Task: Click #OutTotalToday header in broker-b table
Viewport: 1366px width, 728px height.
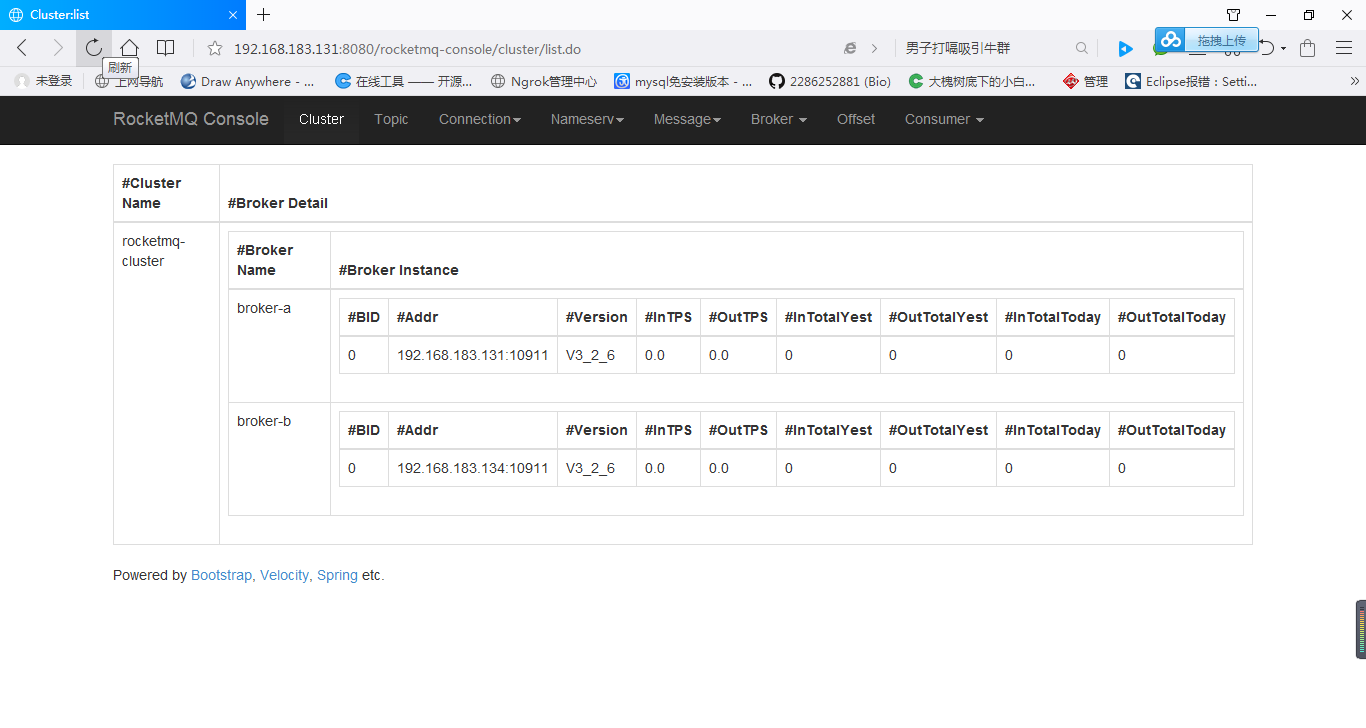Action: [x=1172, y=430]
